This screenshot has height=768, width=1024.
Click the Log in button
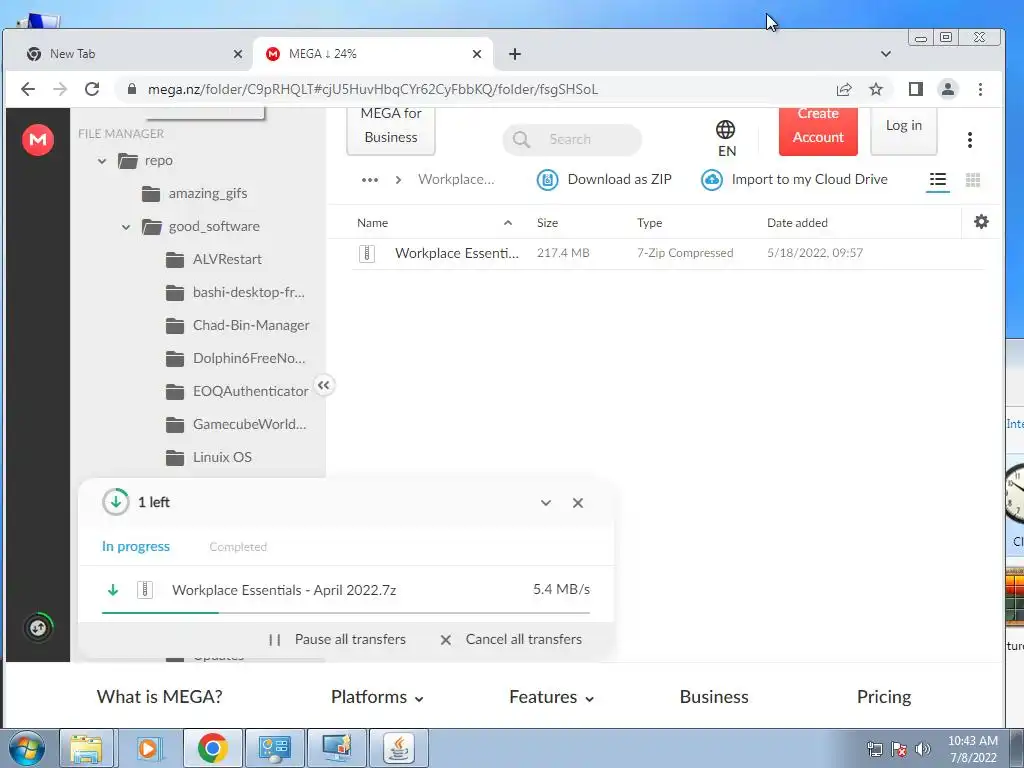coord(904,132)
